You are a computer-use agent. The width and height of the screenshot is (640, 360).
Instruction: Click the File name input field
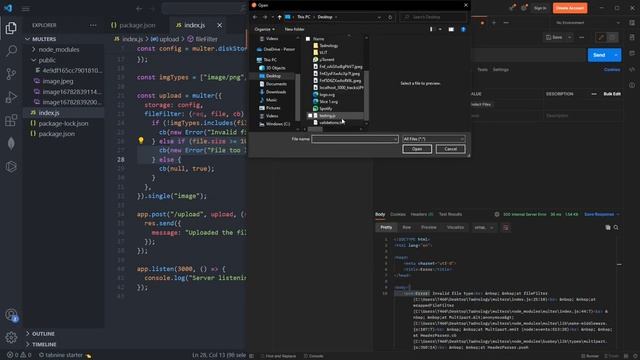pos(353,139)
